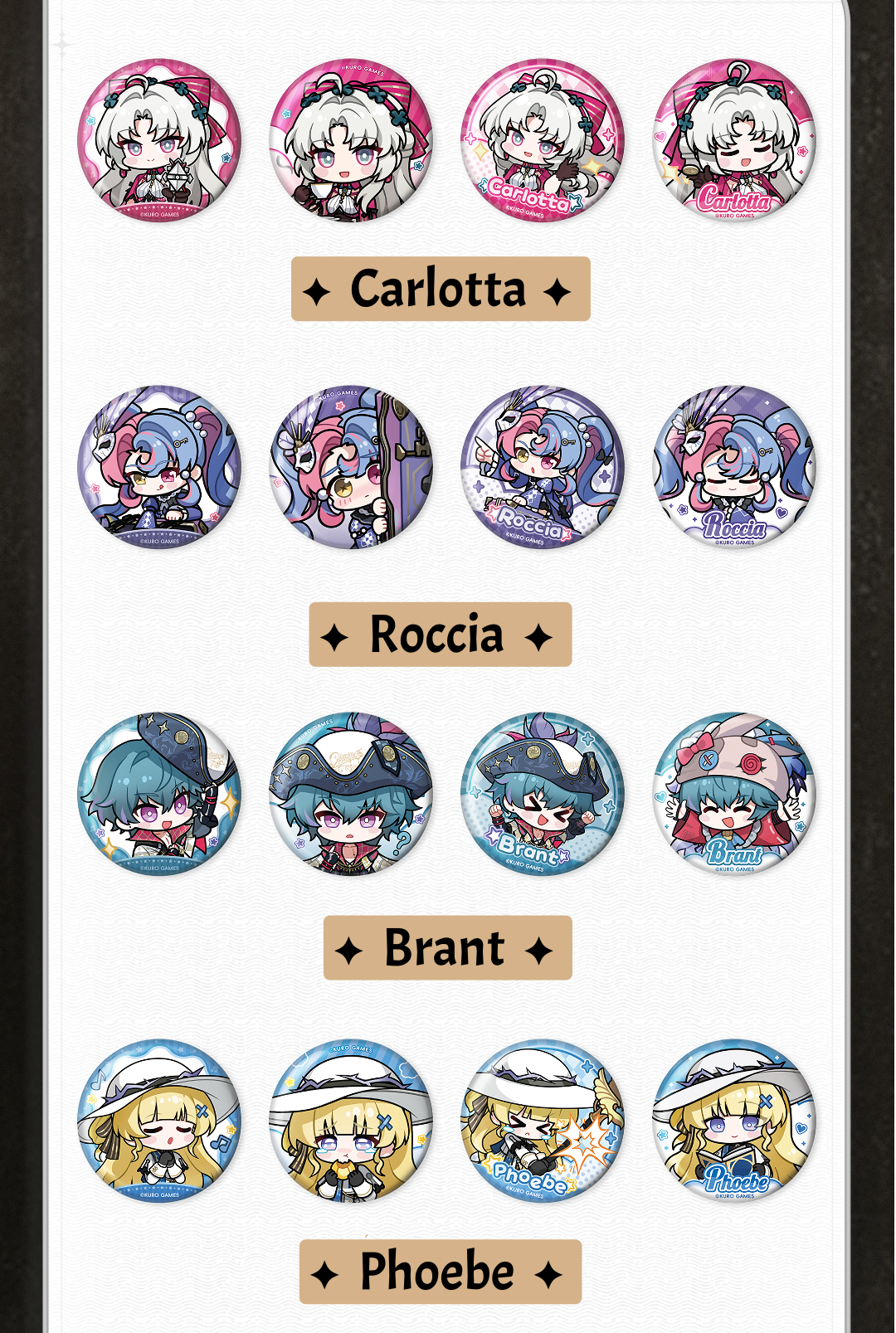Viewport: 896px width, 1333px height.
Task: Click first Roccia badge with mask
Action: tap(159, 467)
